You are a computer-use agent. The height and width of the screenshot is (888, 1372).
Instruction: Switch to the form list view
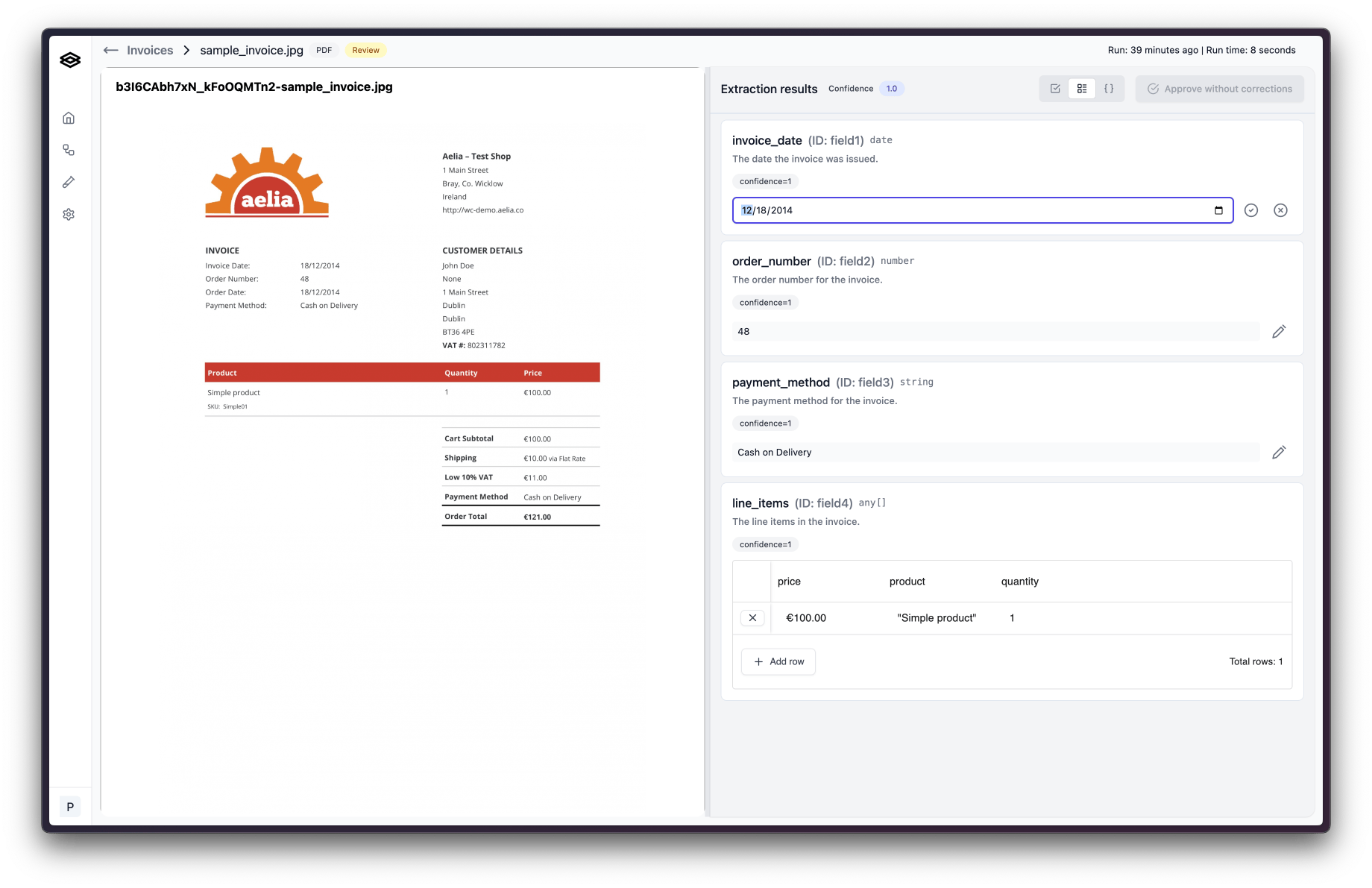(1081, 89)
